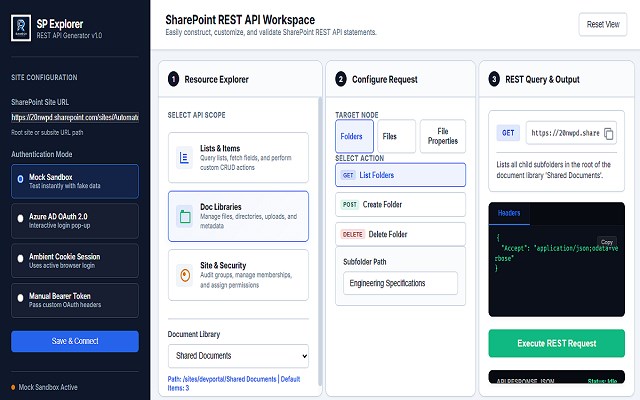Click the GET method badge in output

[508, 133]
